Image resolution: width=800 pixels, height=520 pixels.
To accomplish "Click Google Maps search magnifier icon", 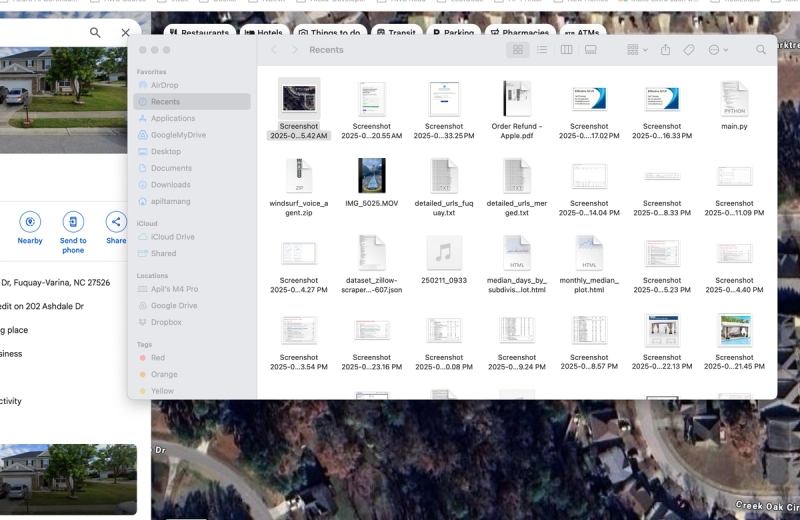I will coord(95,33).
